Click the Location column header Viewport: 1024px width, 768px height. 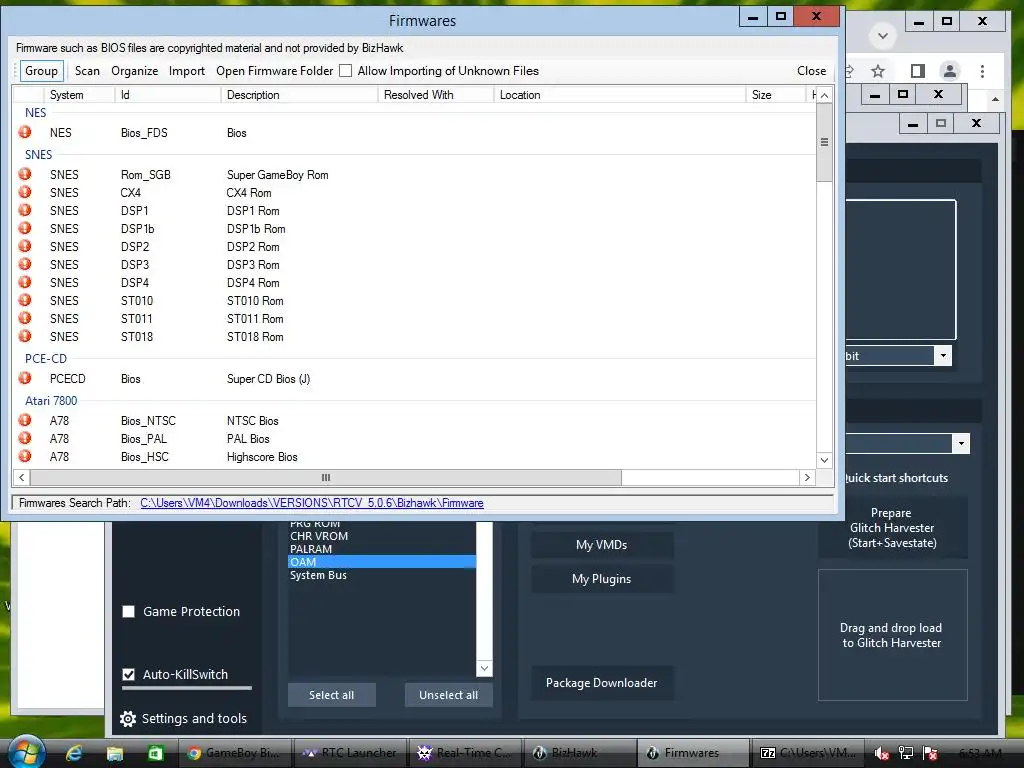click(619, 95)
